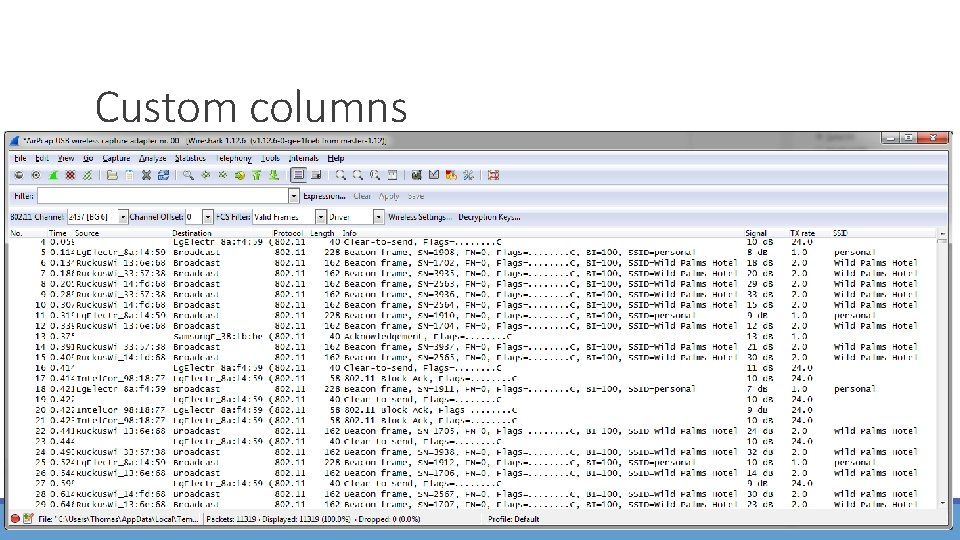Open the File menu
Viewport: 960px width, 540px height.
click(20, 158)
